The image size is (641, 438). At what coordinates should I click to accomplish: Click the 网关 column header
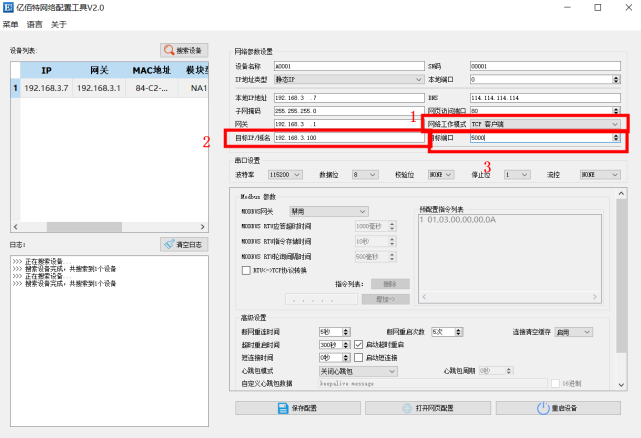coord(99,70)
